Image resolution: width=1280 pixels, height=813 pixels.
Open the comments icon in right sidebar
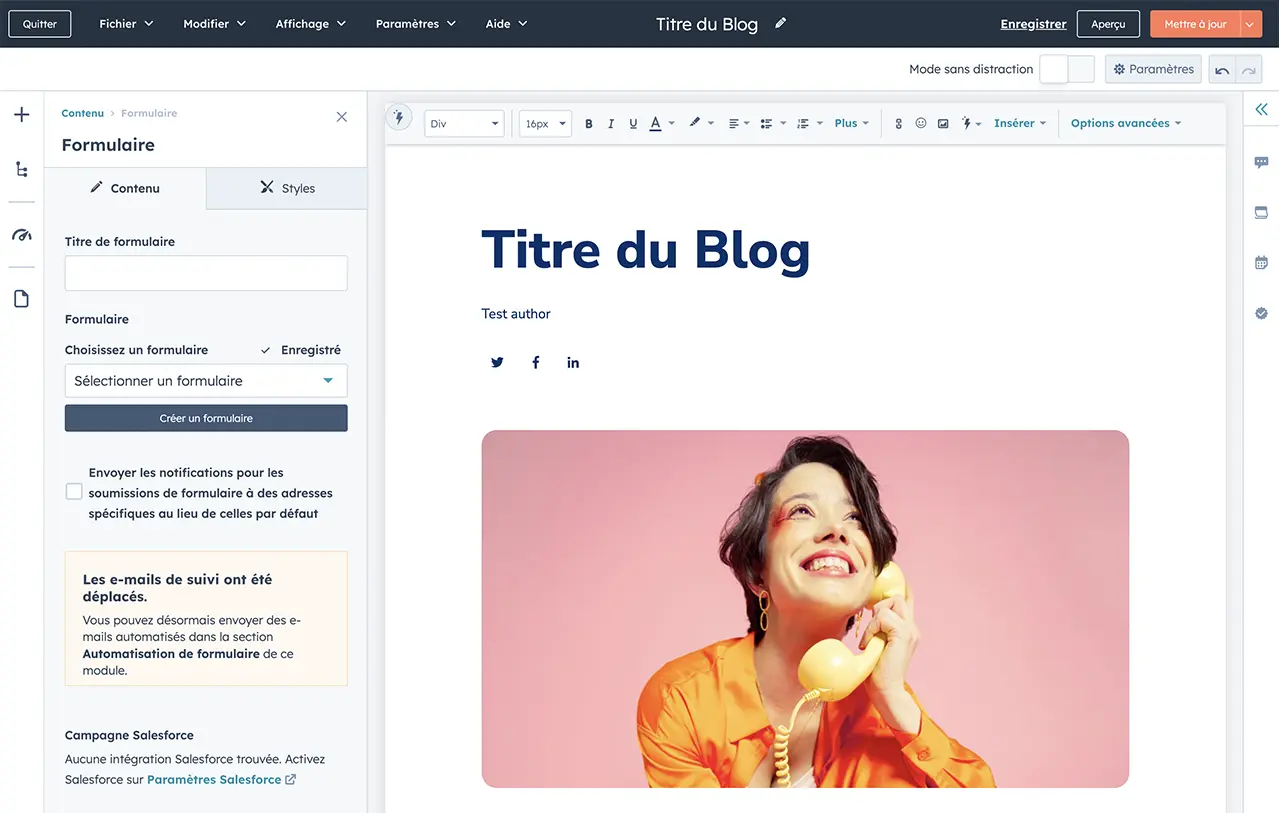(x=1261, y=163)
